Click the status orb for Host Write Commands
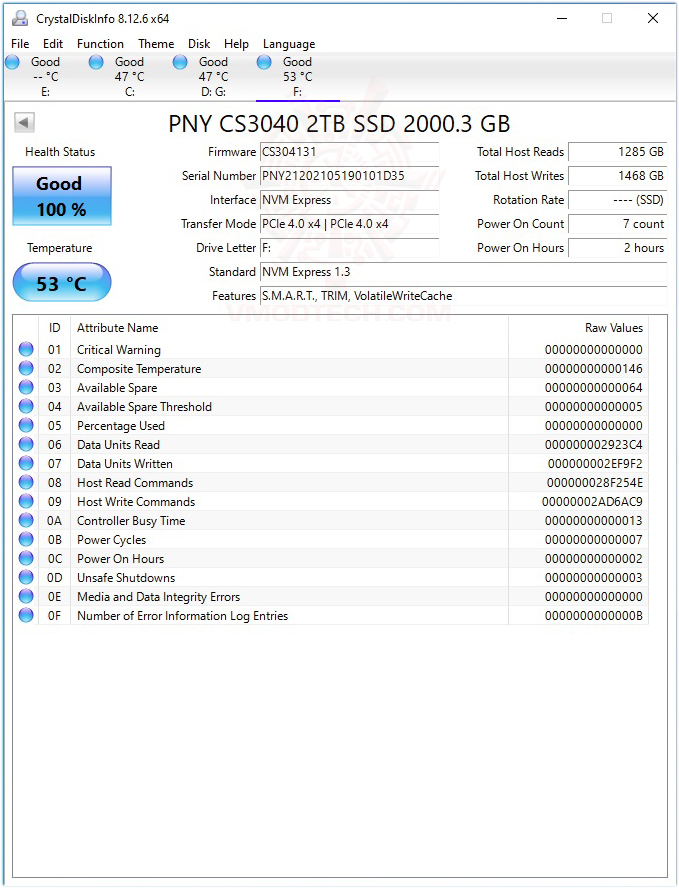 tap(26, 501)
